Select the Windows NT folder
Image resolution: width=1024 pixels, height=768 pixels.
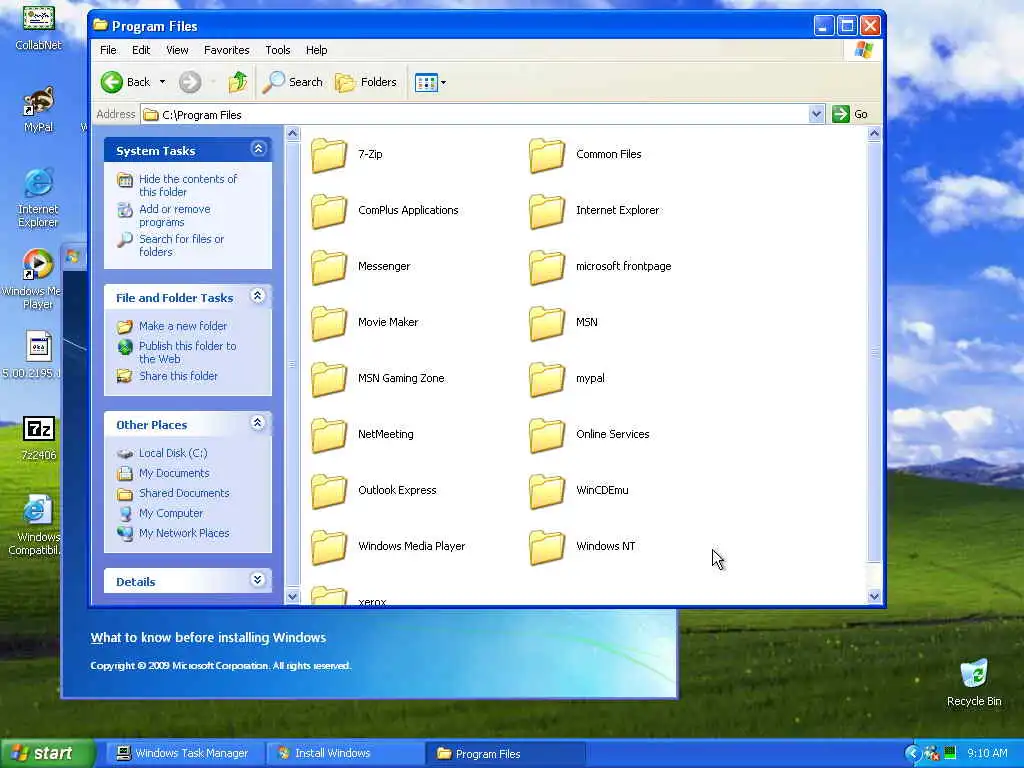[581, 547]
